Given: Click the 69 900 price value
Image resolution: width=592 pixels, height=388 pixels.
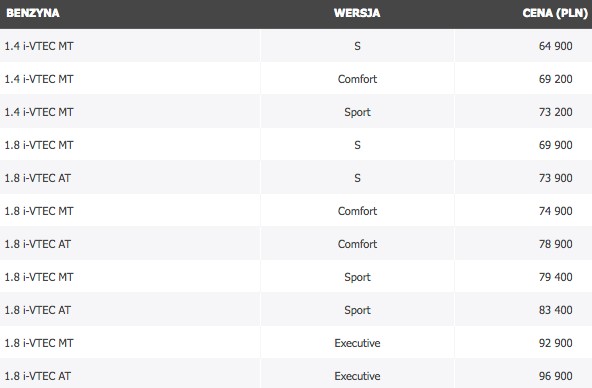Looking at the screenshot, I should pyautogui.click(x=555, y=145).
